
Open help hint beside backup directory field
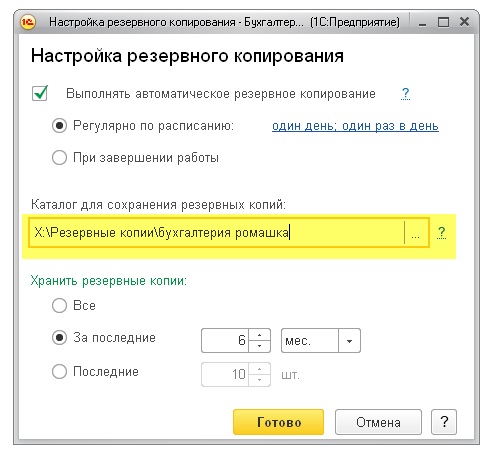pos(441,232)
